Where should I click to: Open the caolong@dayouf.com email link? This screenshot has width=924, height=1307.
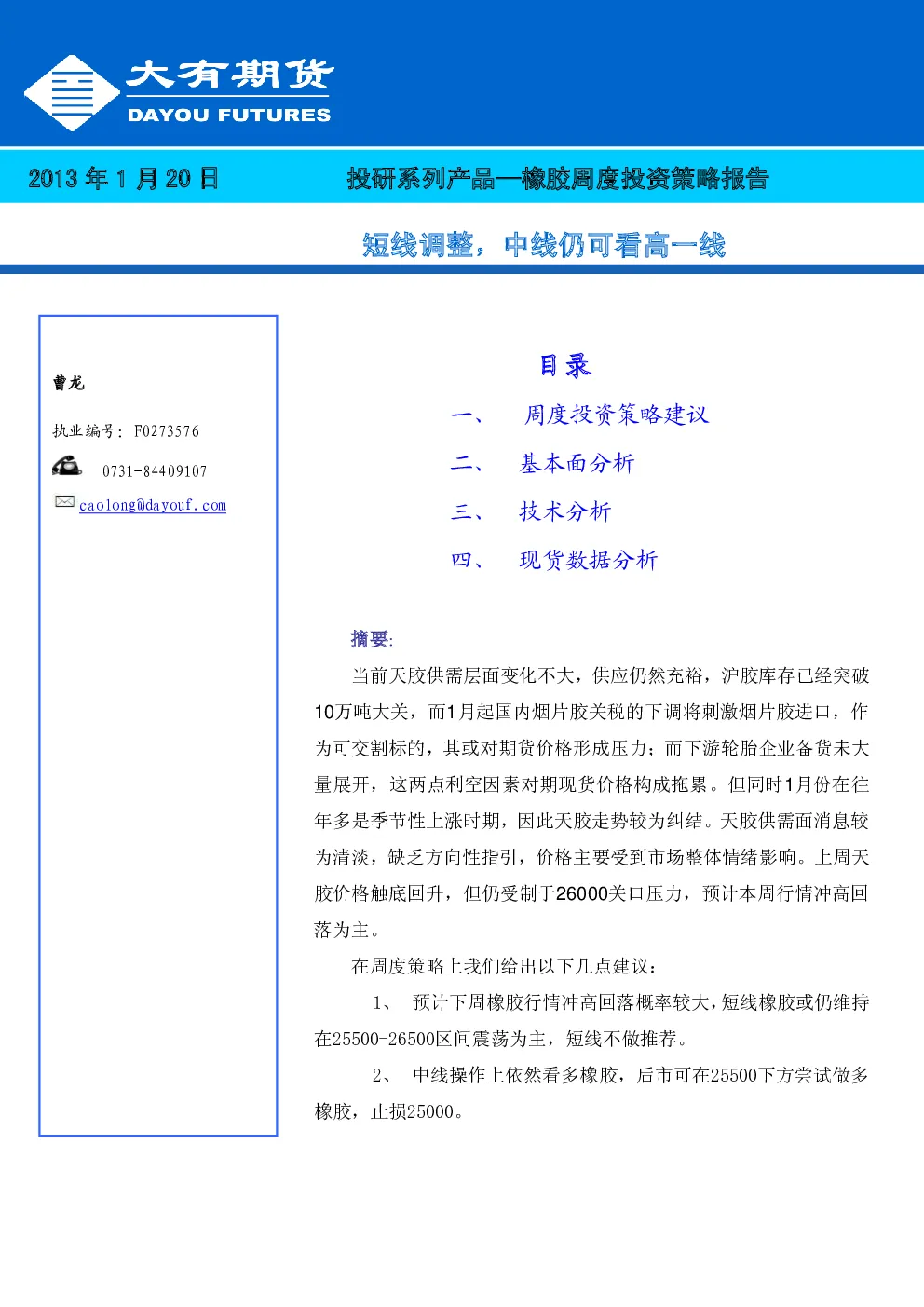coord(153,505)
